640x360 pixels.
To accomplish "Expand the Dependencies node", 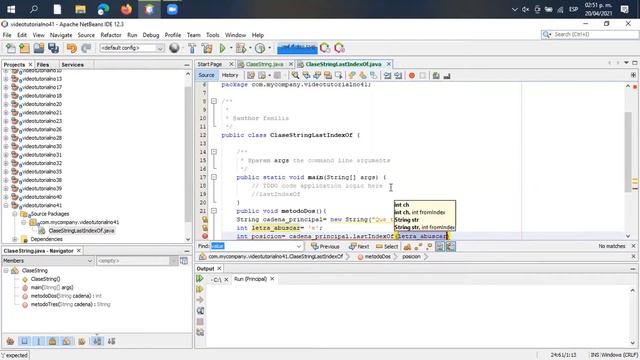I will click(x=15, y=239).
